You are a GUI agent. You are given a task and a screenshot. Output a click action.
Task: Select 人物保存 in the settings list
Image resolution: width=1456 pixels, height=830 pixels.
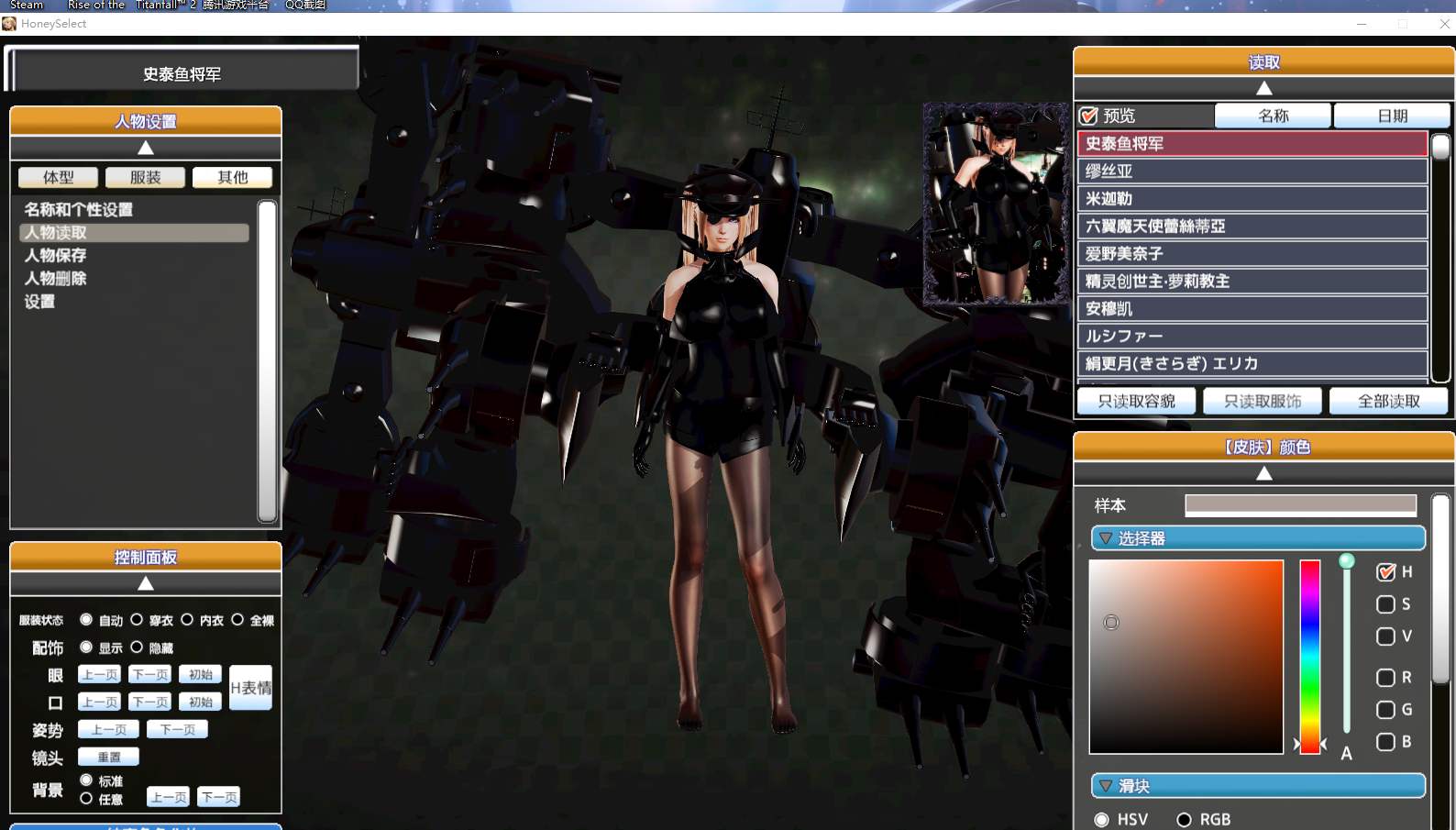[x=56, y=256]
